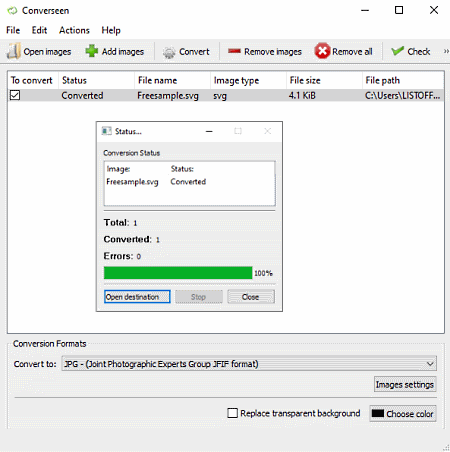Viewport: 450px width, 452px height.
Task: Click the Convert gear icon
Action: click(169, 52)
